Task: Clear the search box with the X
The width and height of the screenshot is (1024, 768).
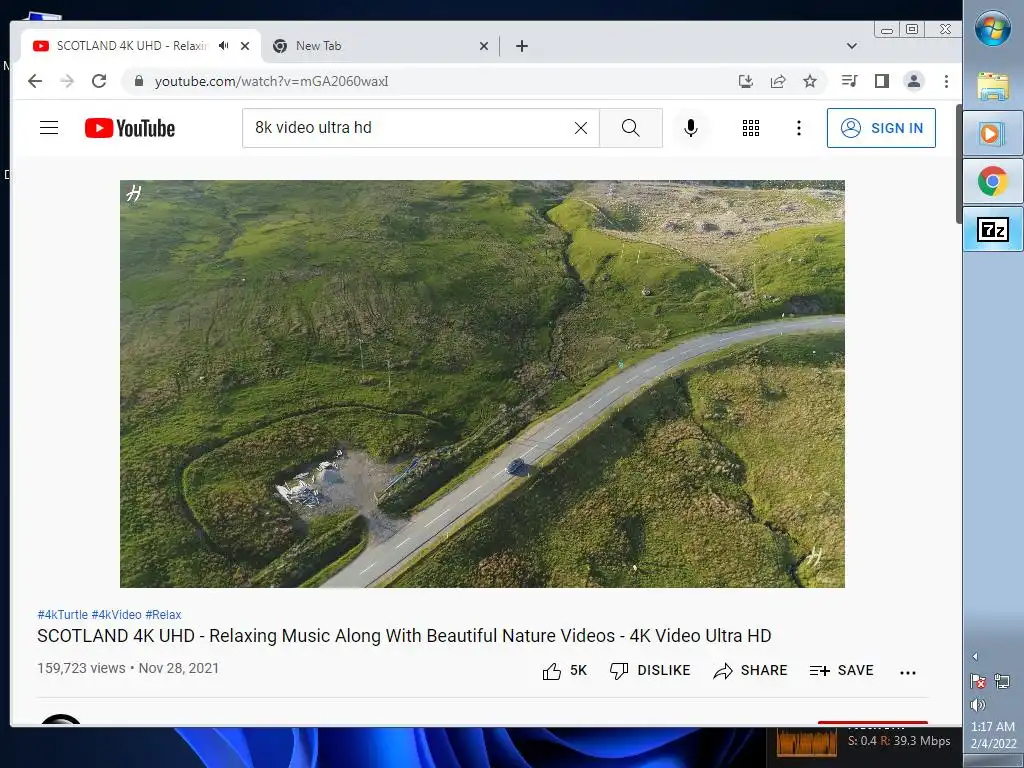Action: tap(581, 128)
